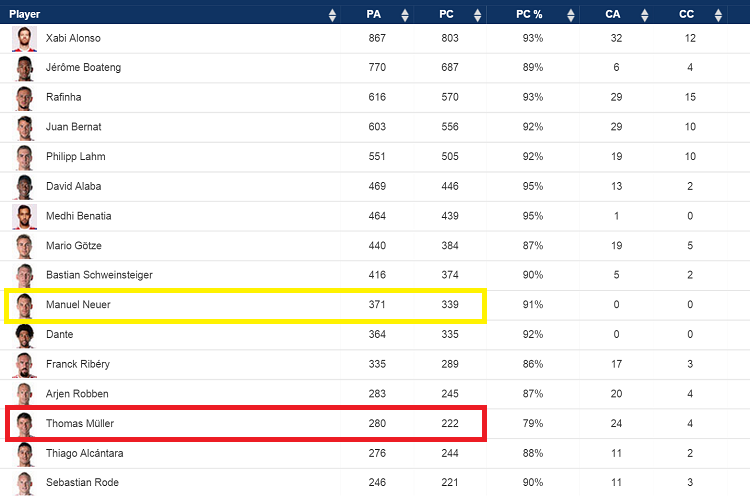Sort table by Player column arrows
This screenshot has height=497, width=750.
click(332, 15)
